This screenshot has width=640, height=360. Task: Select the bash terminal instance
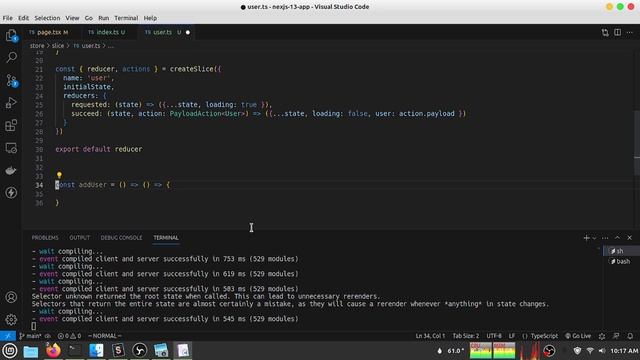pos(621,261)
